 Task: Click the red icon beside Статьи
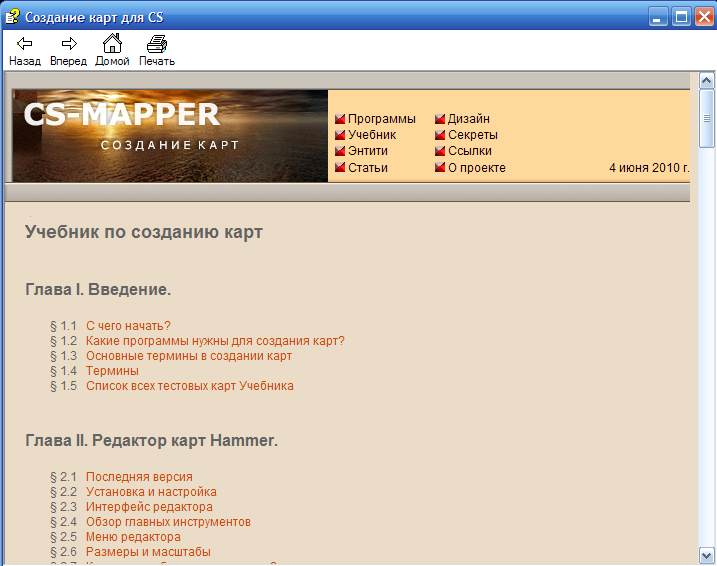(340, 167)
